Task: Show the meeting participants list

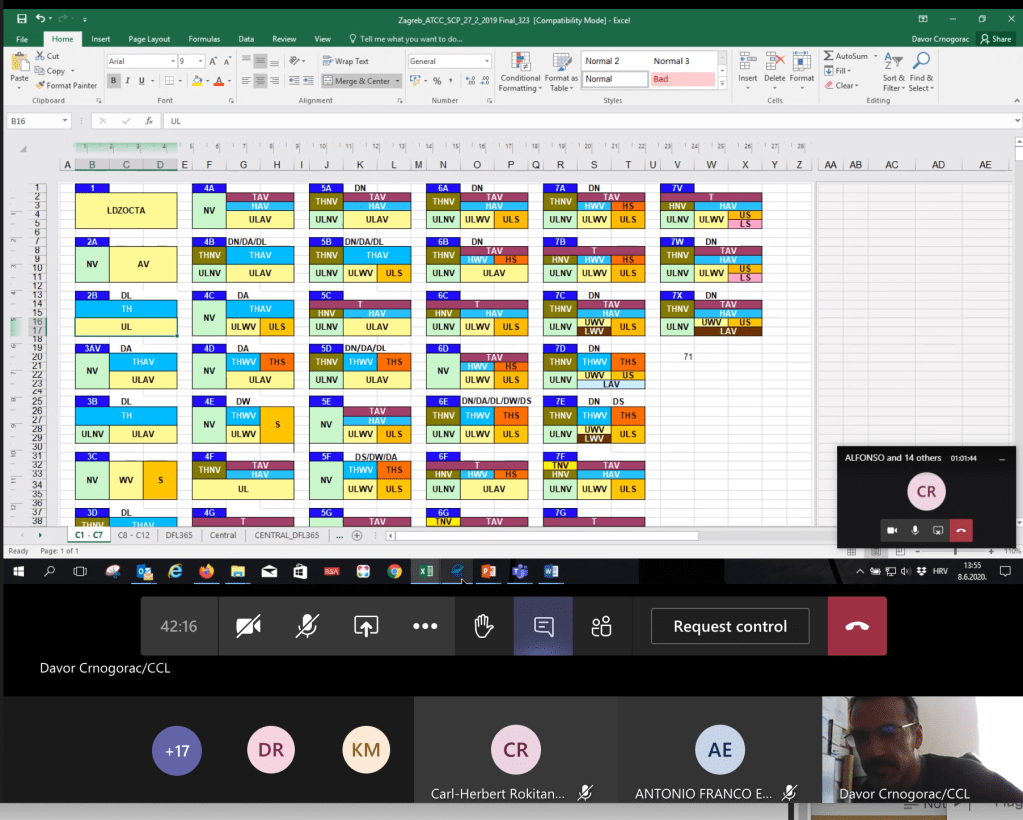Action: [x=601, y=626]
